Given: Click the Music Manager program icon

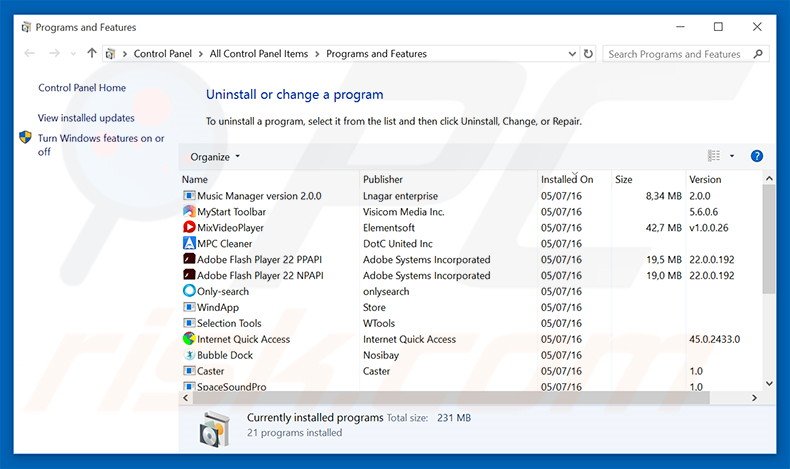Looking at the screenshot, I should 189,195.
